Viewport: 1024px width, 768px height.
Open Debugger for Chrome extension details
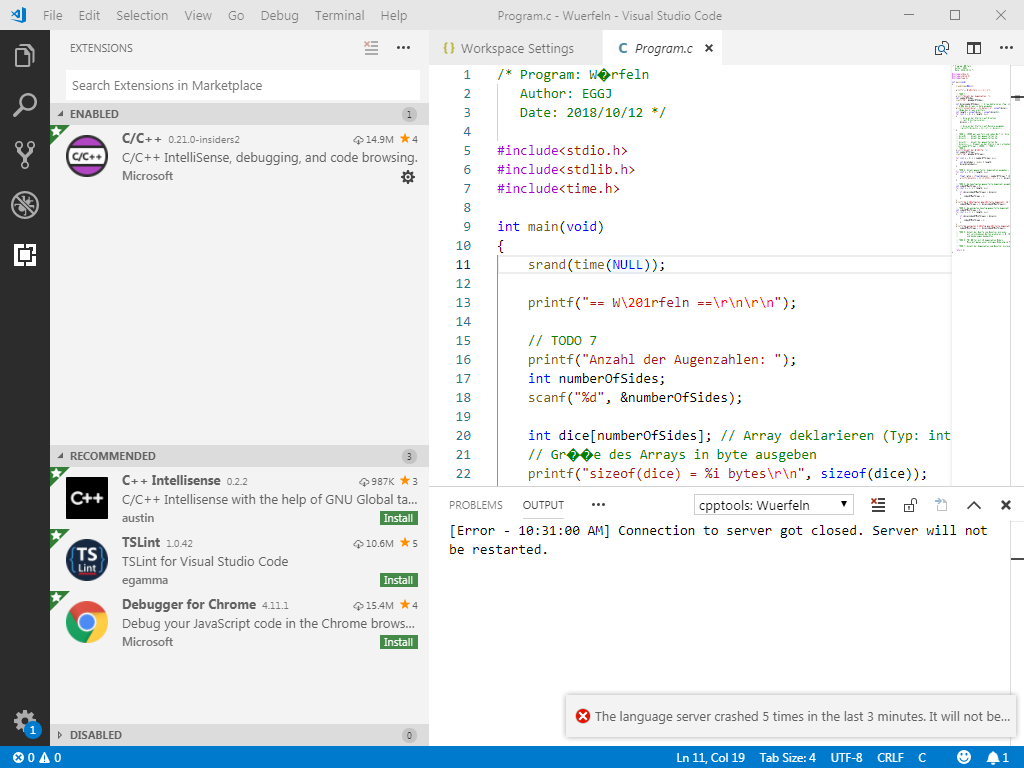[x=239, y=622]
